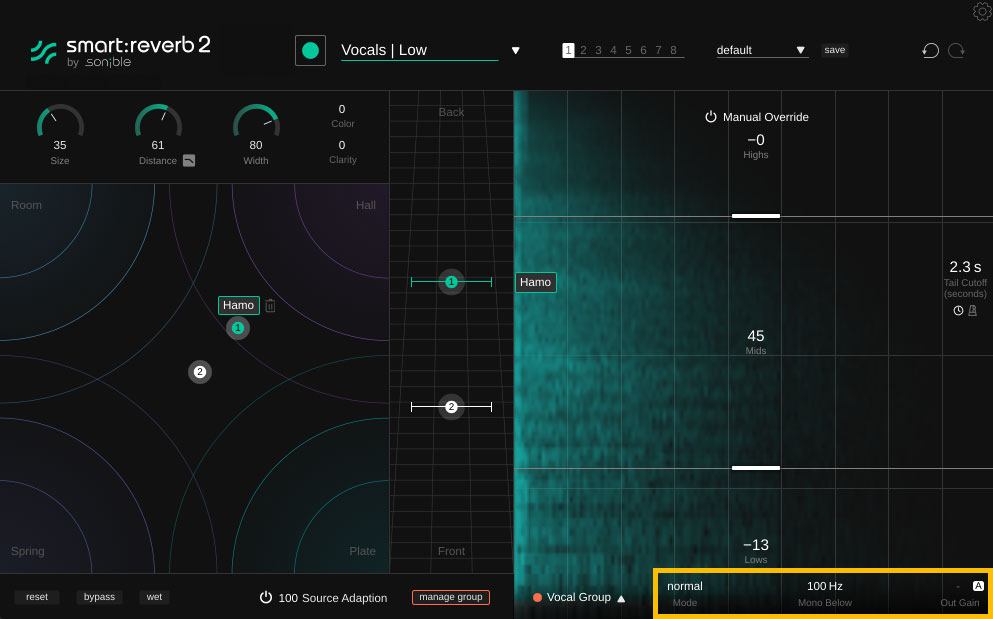Click the auto gain A icon

(978, 586)
